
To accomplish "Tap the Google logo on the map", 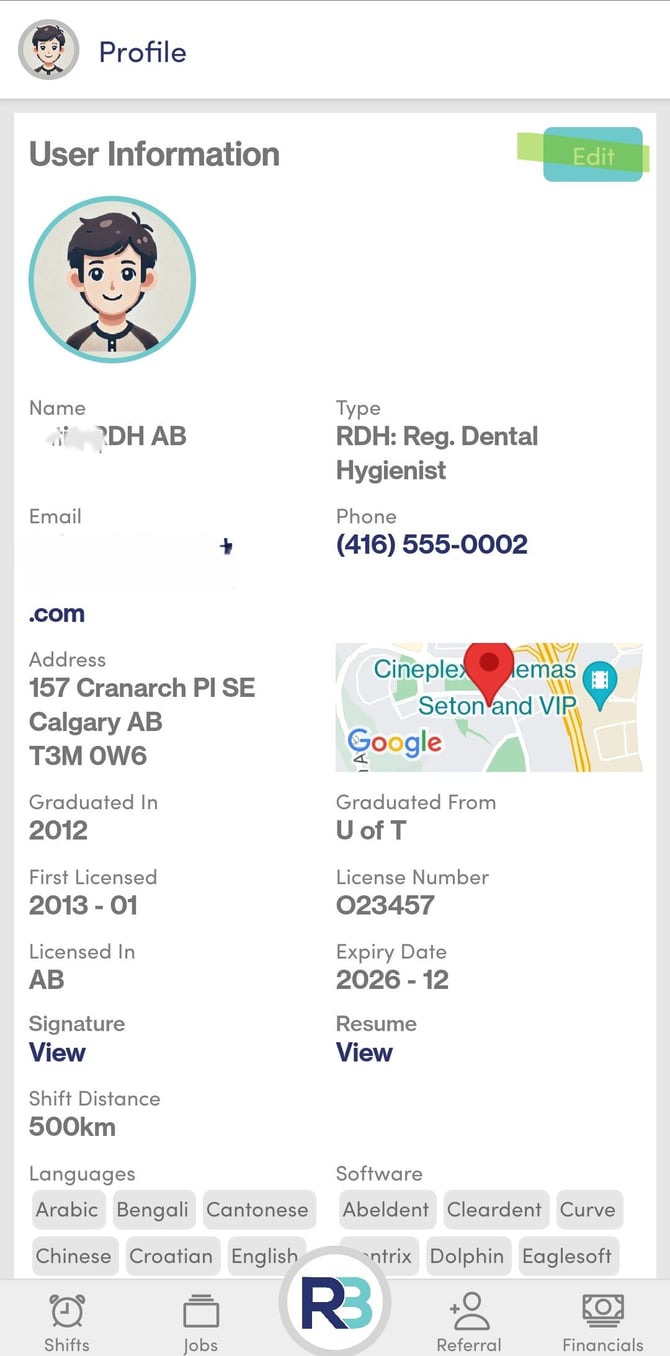I will tap(394, 743).
